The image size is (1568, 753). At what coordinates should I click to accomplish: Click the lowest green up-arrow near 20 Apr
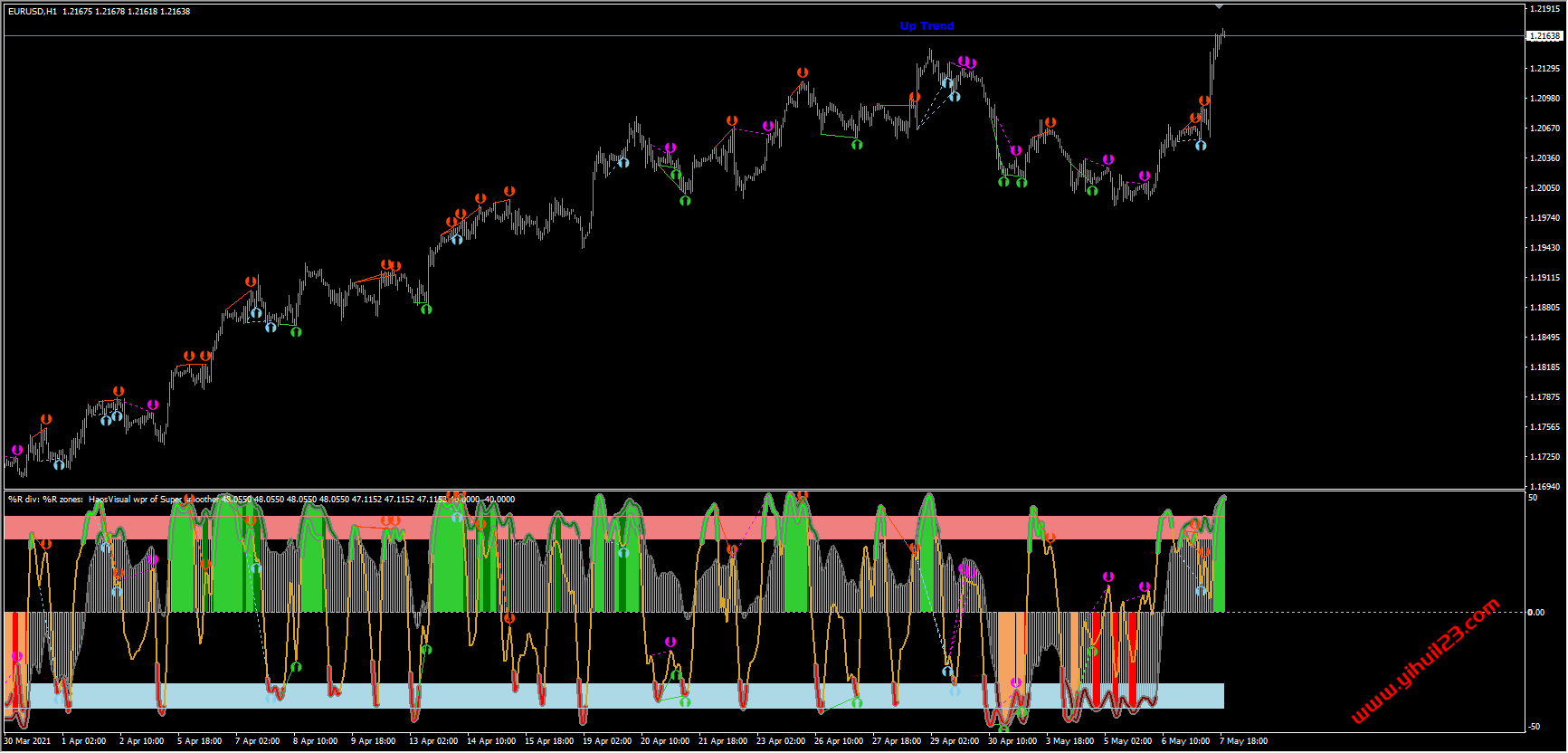pos(685,200)
